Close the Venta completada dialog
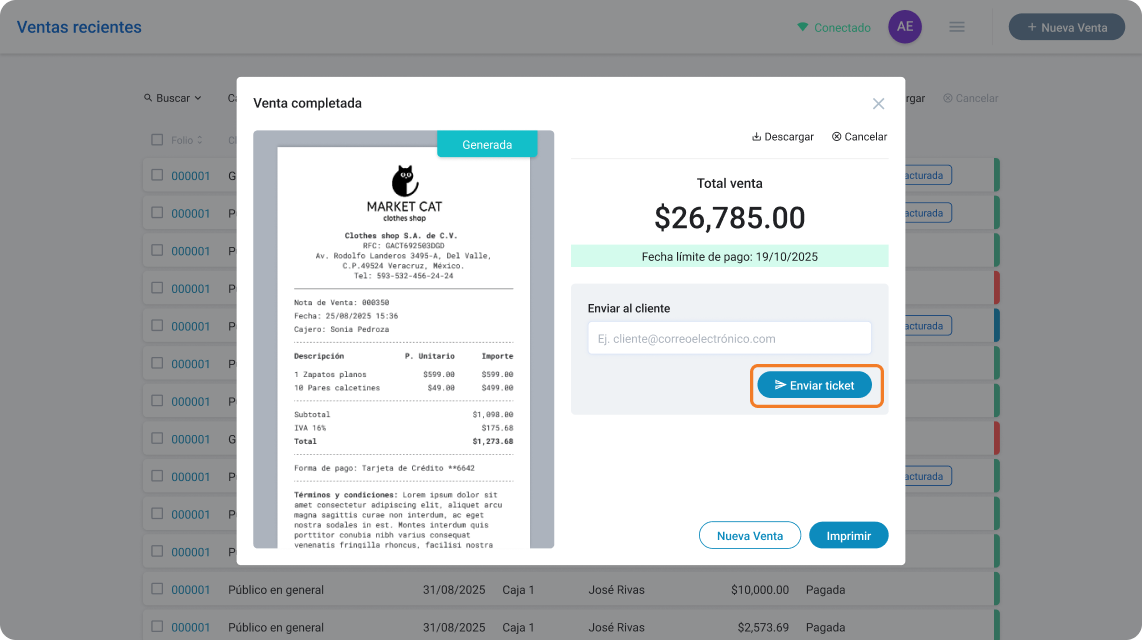The height and width of the screenshot is (640, 1142). [x=878, y=103]
